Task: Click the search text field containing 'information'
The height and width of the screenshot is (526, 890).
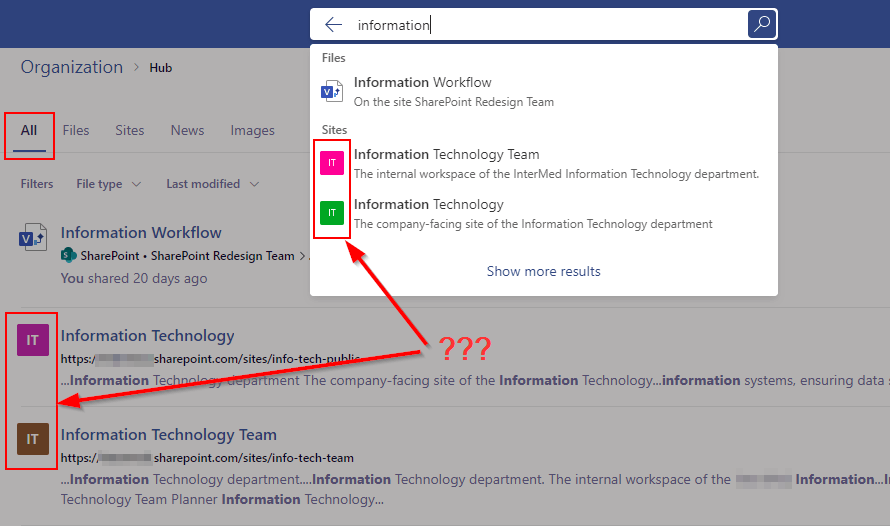Action: pos(546,25)
